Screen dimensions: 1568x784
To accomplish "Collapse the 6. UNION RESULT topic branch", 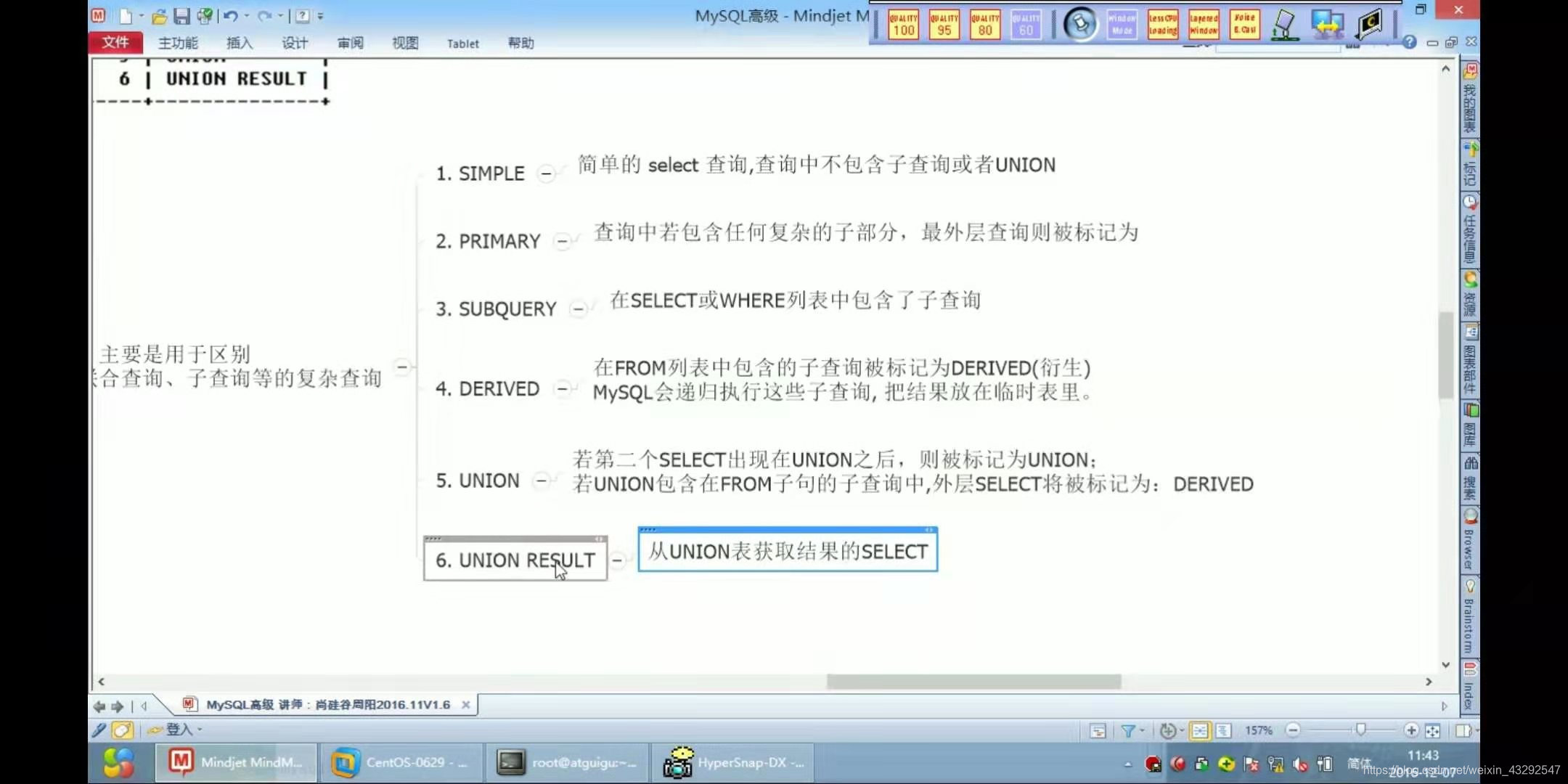I will [617, 560].
